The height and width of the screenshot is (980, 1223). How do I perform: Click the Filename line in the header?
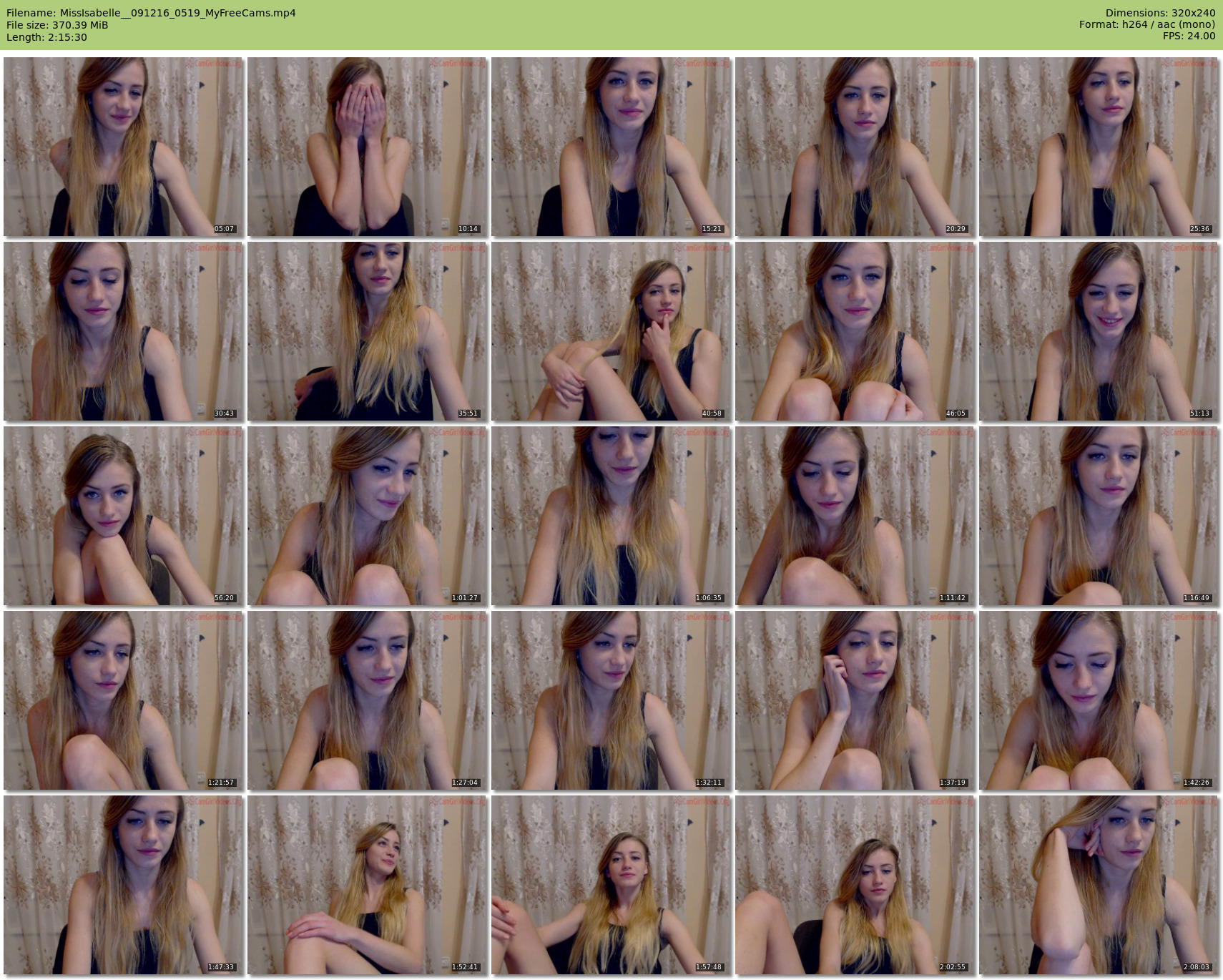(151, 13)
